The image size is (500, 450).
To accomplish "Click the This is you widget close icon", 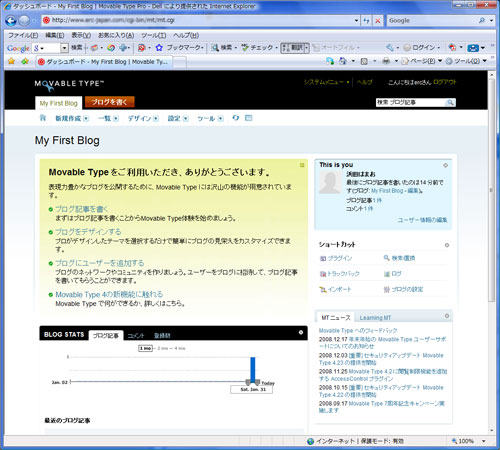I will pos(445,165).
